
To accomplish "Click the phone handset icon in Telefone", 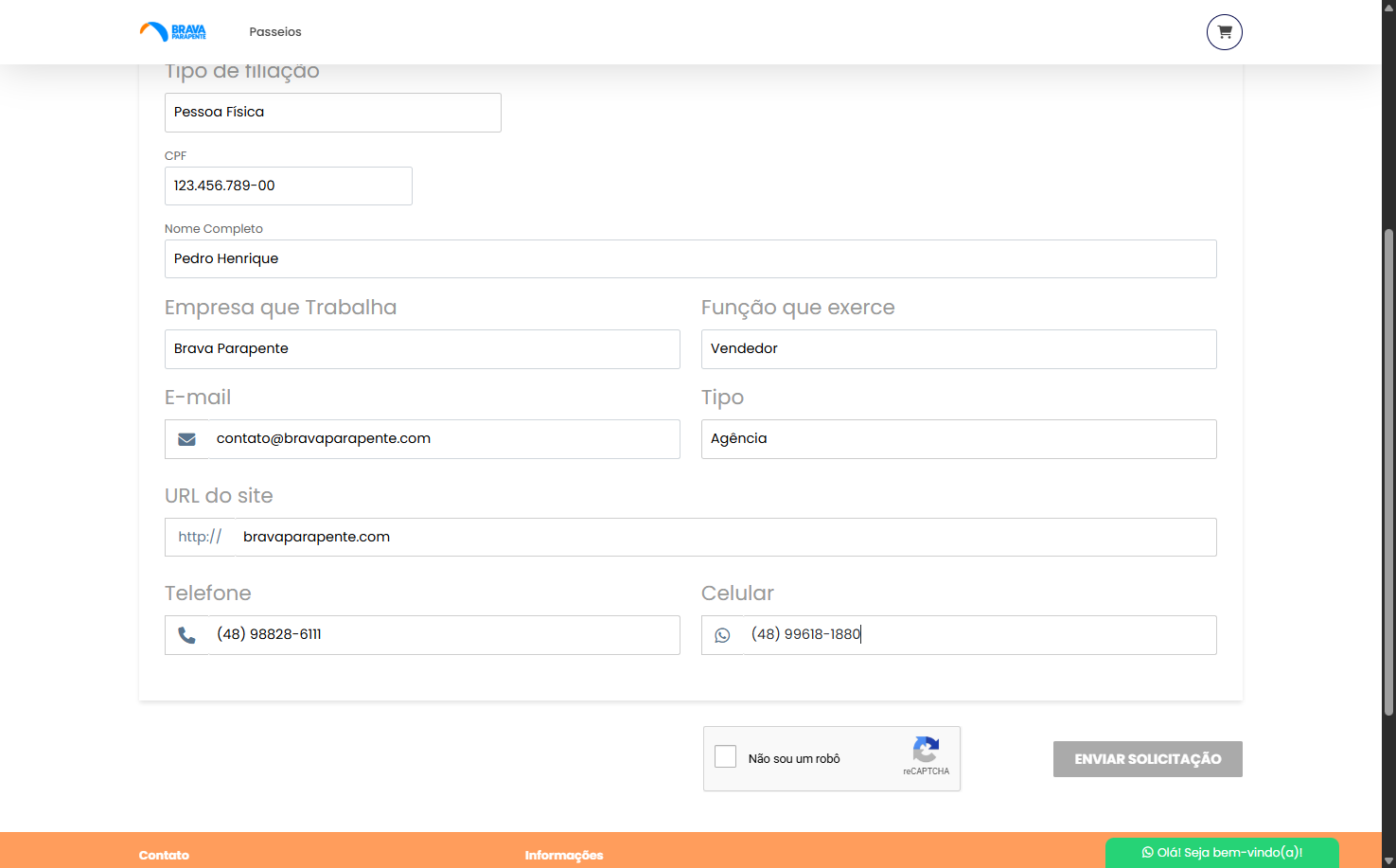I will [187, 635].
